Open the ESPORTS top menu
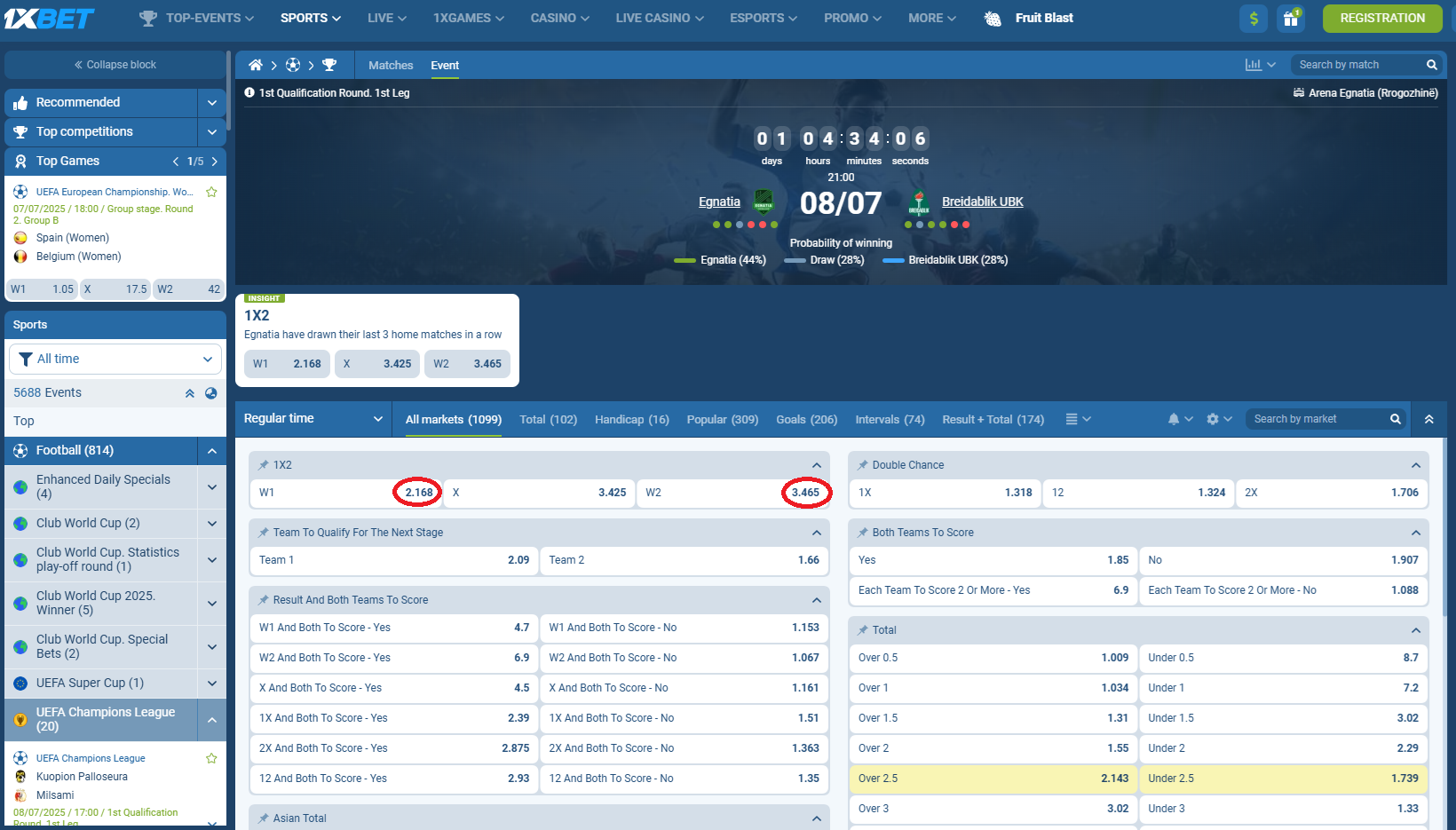Viewport: 1456px width, 830px height. coord(764,18)
